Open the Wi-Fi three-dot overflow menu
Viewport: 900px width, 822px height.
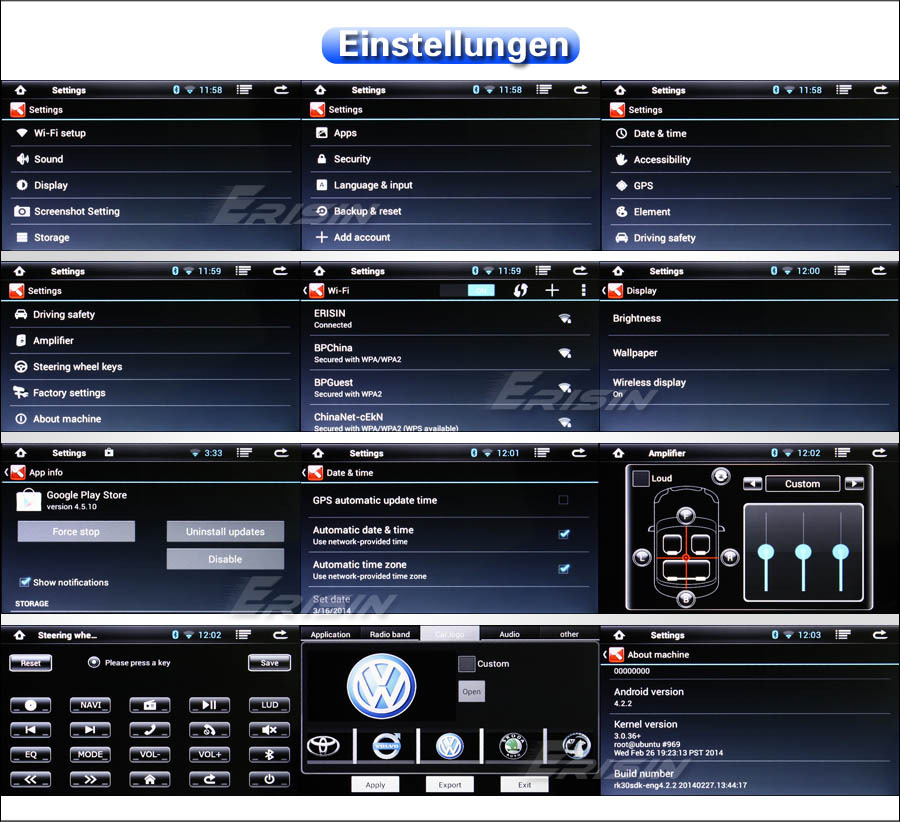[x=584, y=290]
